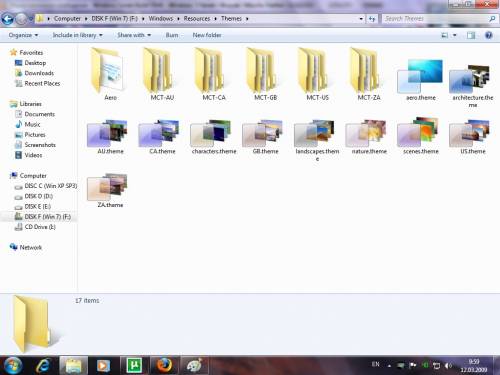Viewport: 500px width, 375px height.
Task: Click the refresh button next to address bar
Action: (372, 19)
